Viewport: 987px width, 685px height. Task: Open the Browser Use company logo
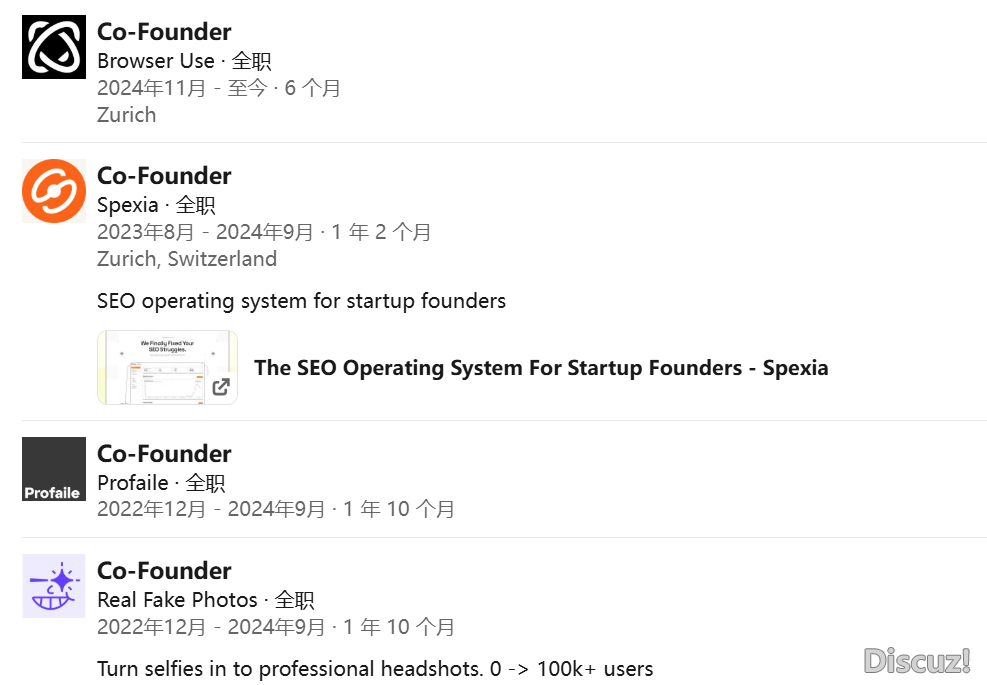pyautogui.click(x=54, y=47)
